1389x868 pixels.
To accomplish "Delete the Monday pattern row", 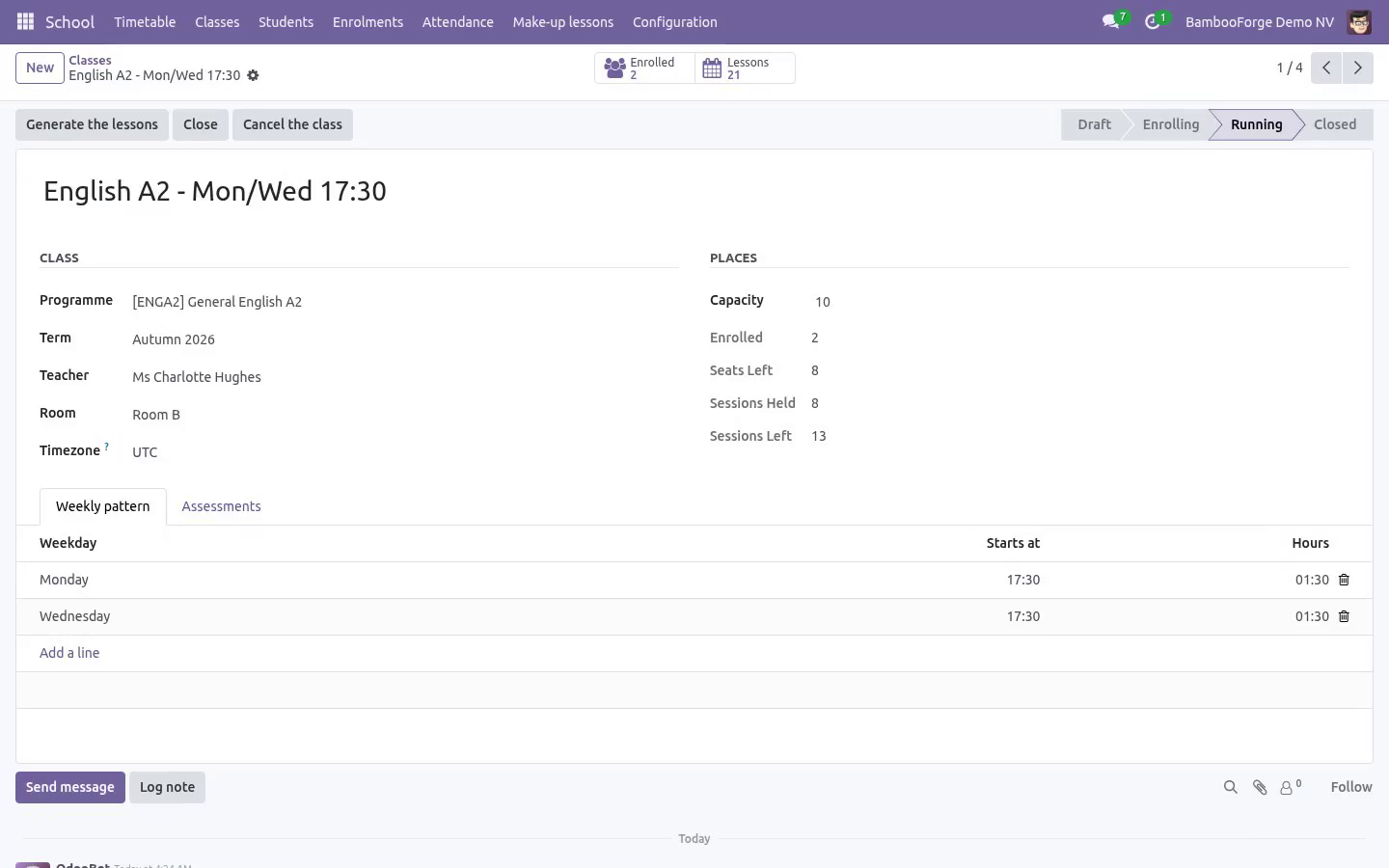I will [x=1344, y=580].
